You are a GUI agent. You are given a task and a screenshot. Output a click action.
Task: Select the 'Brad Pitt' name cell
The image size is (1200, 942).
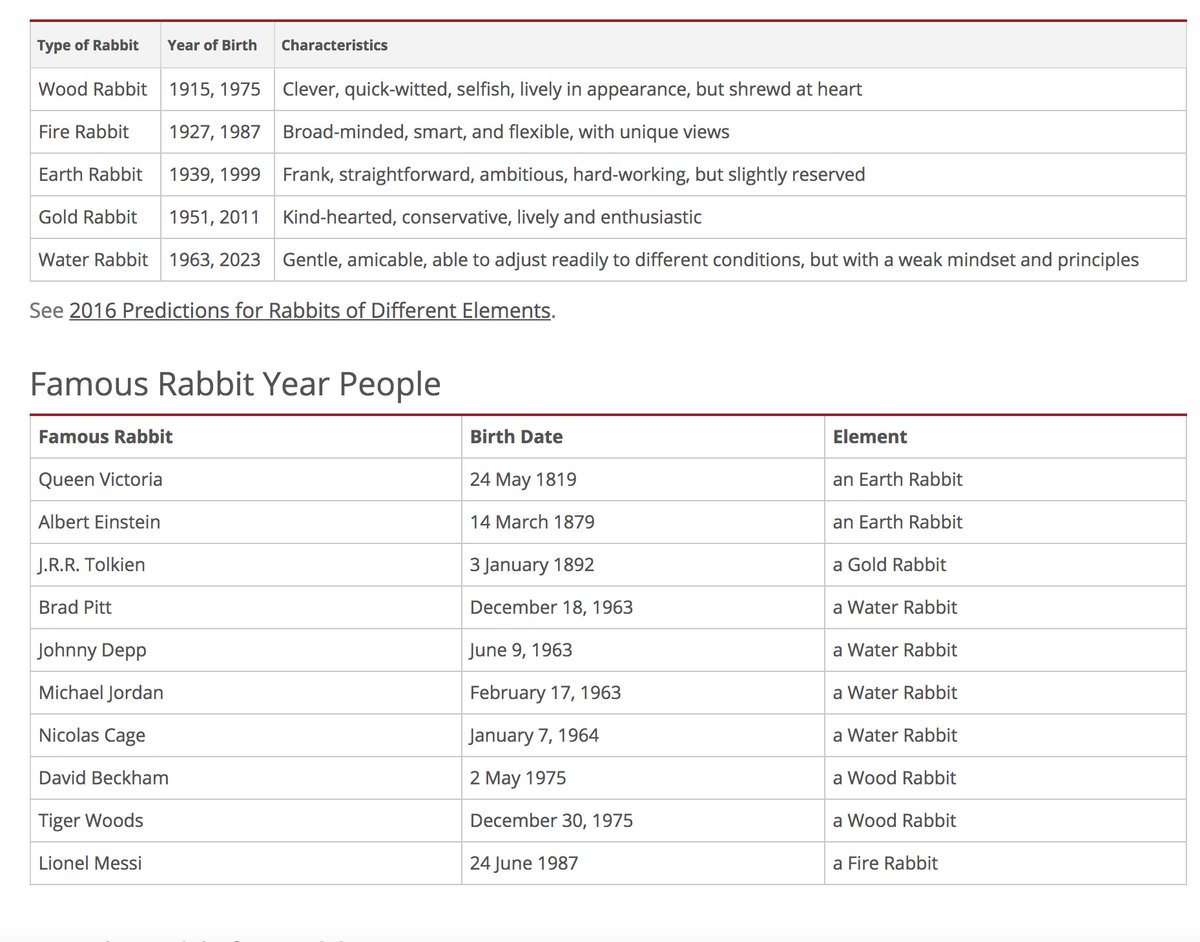point(245,607)
